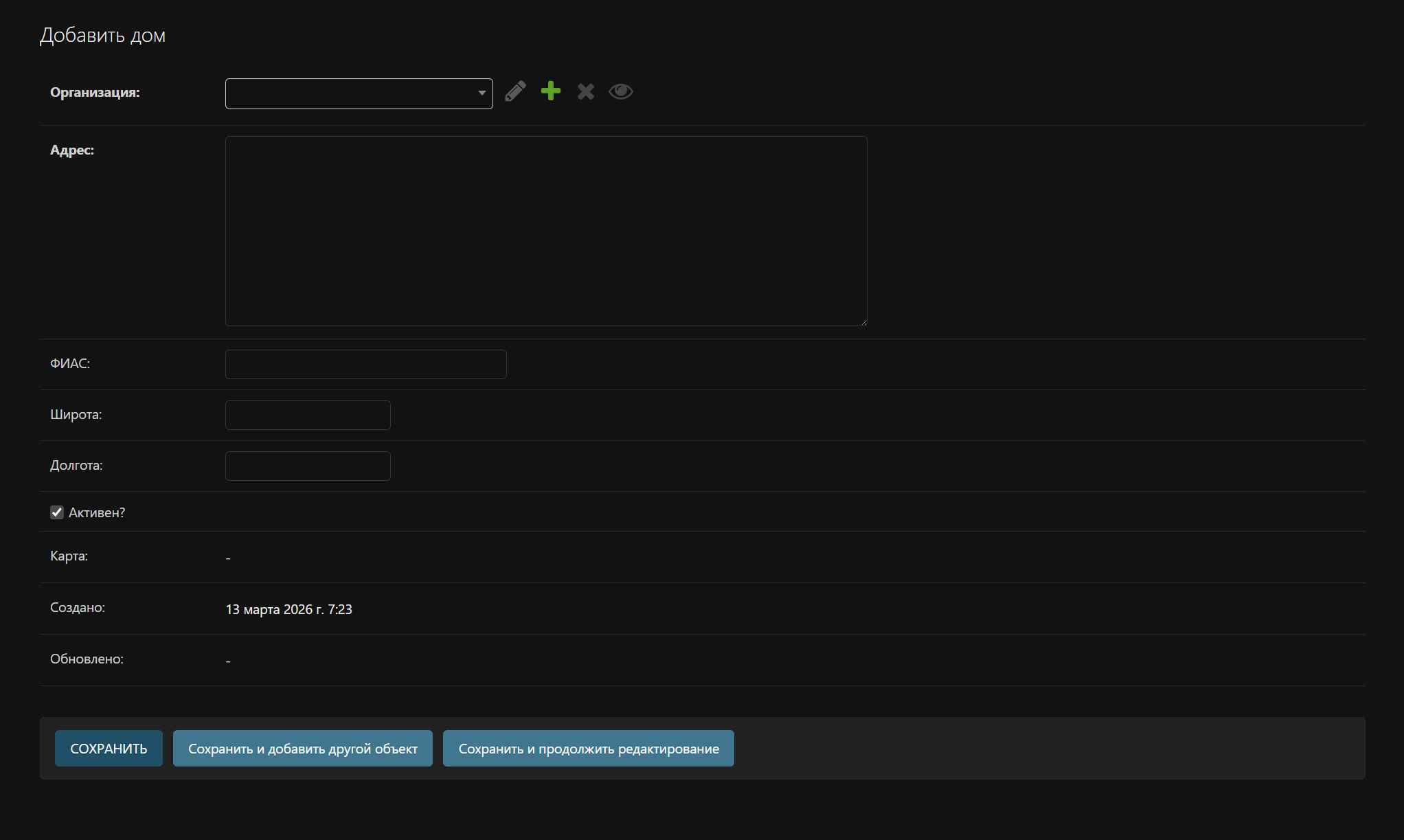Screen dimensions: 1404x840
Task: Click Сохранить и добавить другой объект
Action: point(302,748)
